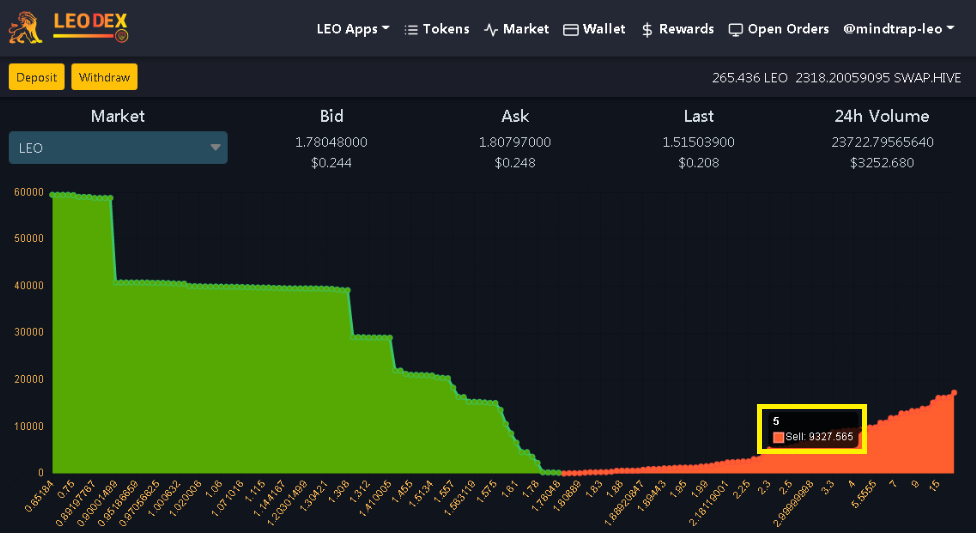Click the $0.244 bid dollar value
The width and height of the screenshot is (976, 533).
(x=331, y=163)
